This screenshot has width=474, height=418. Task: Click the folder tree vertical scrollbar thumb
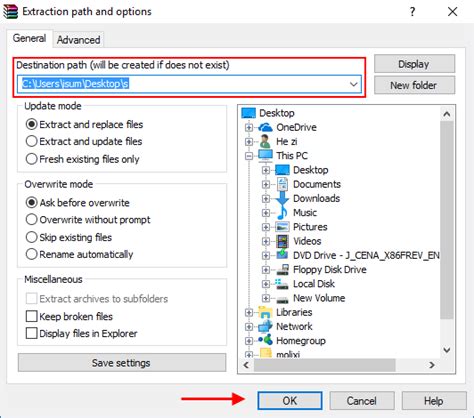(447, 220)
